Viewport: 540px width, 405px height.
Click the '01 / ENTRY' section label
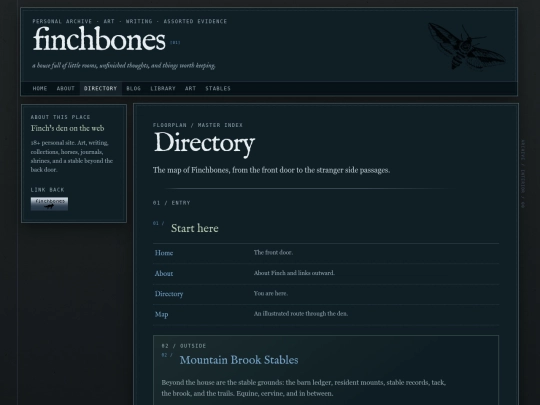[172, 203]
